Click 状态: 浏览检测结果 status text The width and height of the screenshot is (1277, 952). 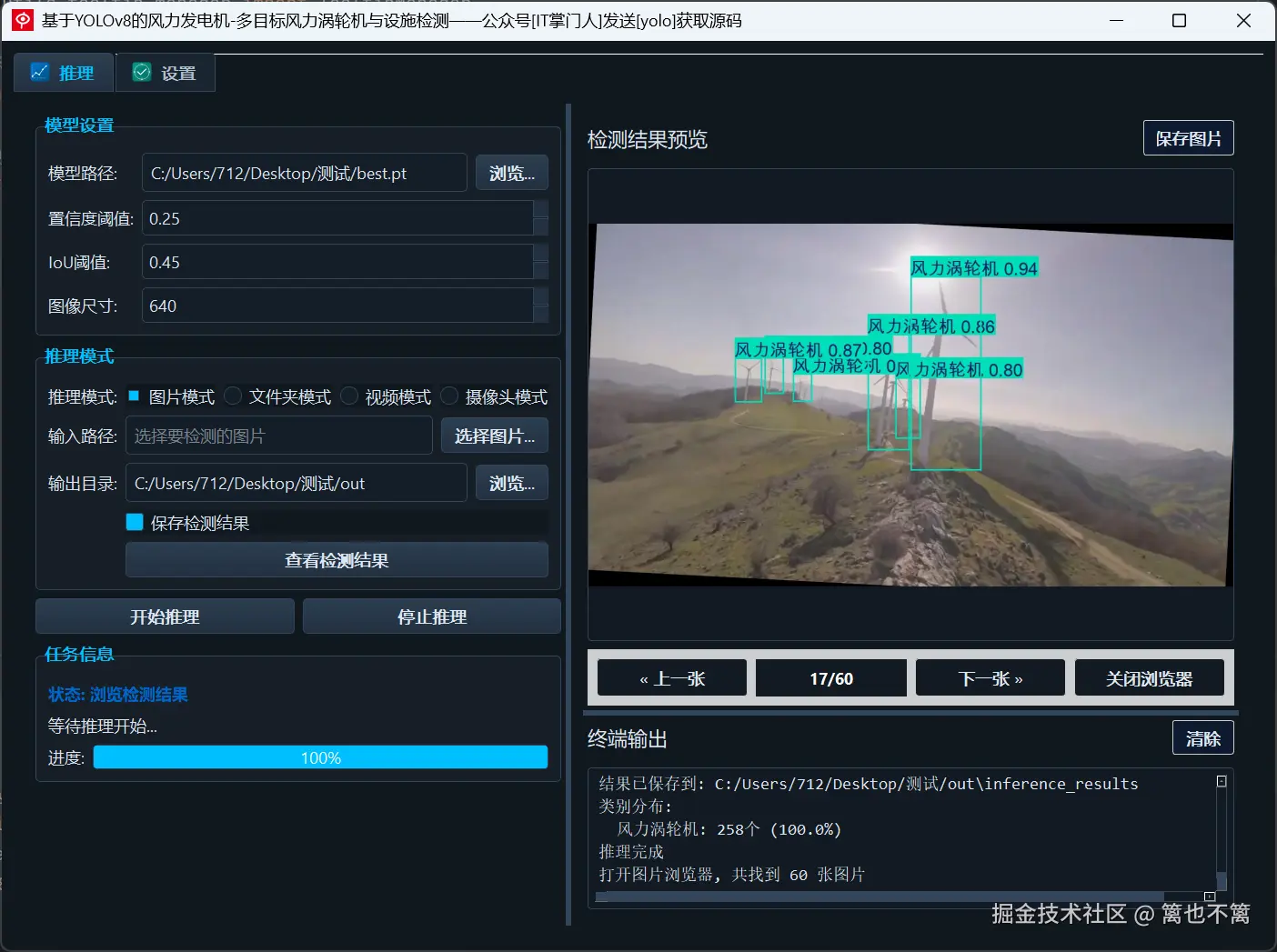[x=118, y=695]
